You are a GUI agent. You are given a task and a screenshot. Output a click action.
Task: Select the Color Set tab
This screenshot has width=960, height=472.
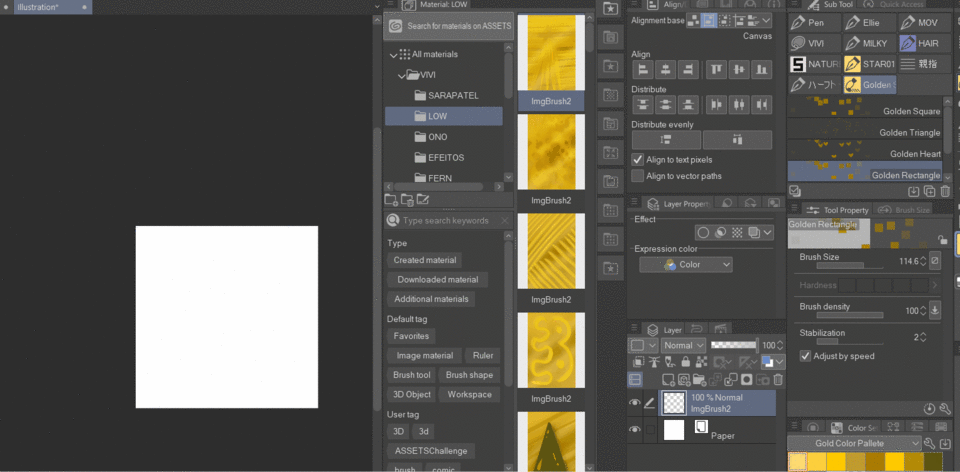tap(855, 428)
